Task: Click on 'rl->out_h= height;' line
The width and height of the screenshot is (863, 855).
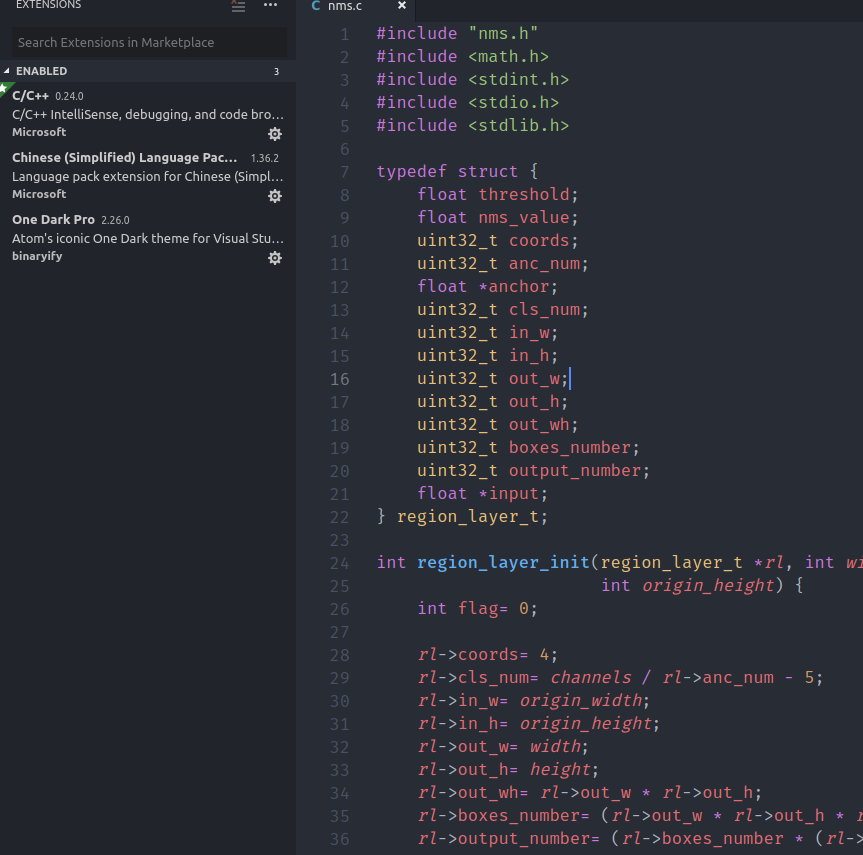Action: click(507, 769)
